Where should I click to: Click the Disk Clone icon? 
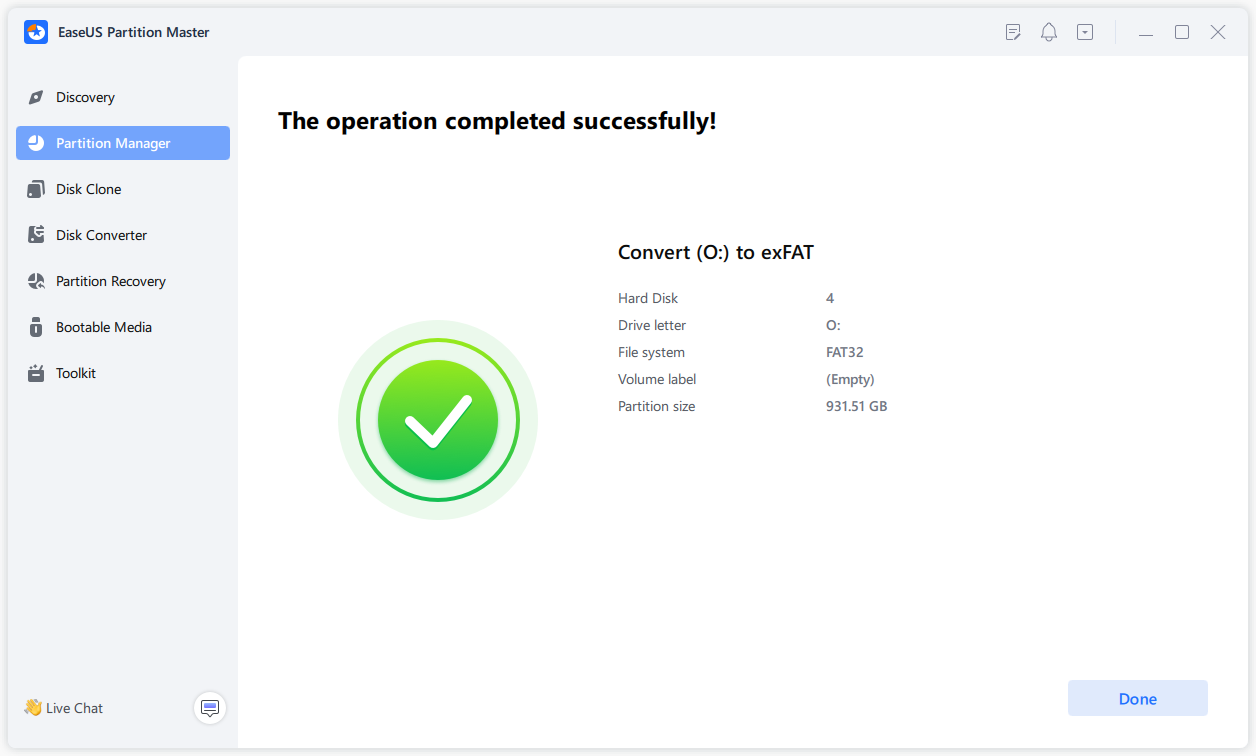click(x=36, y=189)
